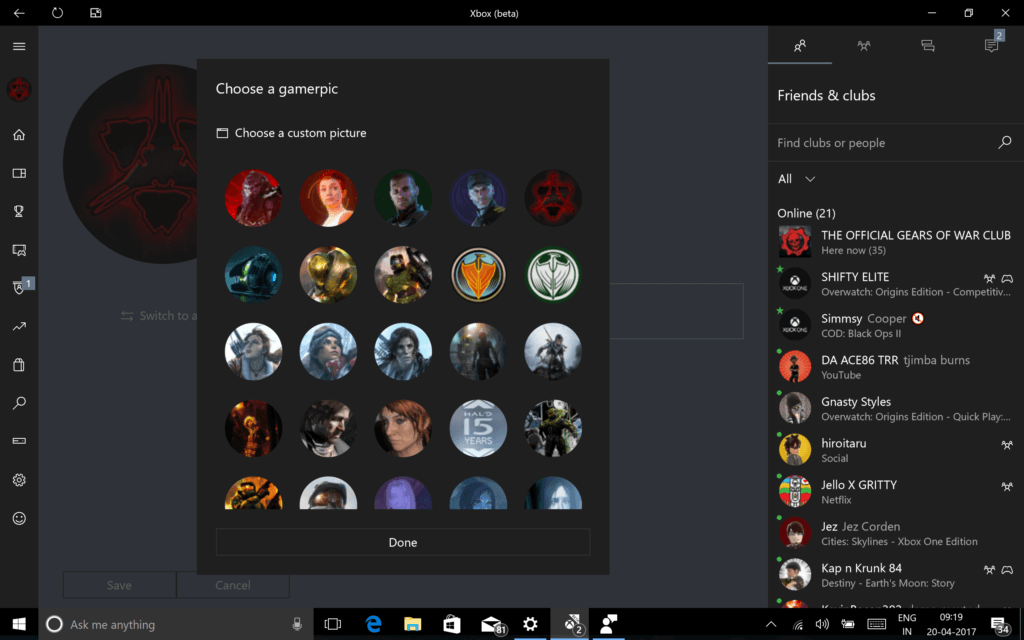Viewport: 1024px width, 640px height.
Task: Select the gold robot gamerpic
Action: point(328,275)
